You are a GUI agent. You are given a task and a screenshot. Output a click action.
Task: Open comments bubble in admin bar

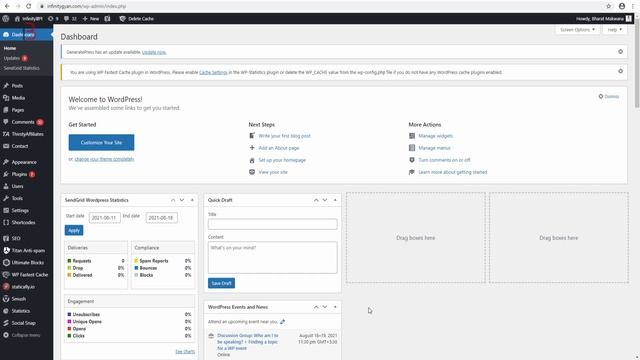(x=70, y=18)
